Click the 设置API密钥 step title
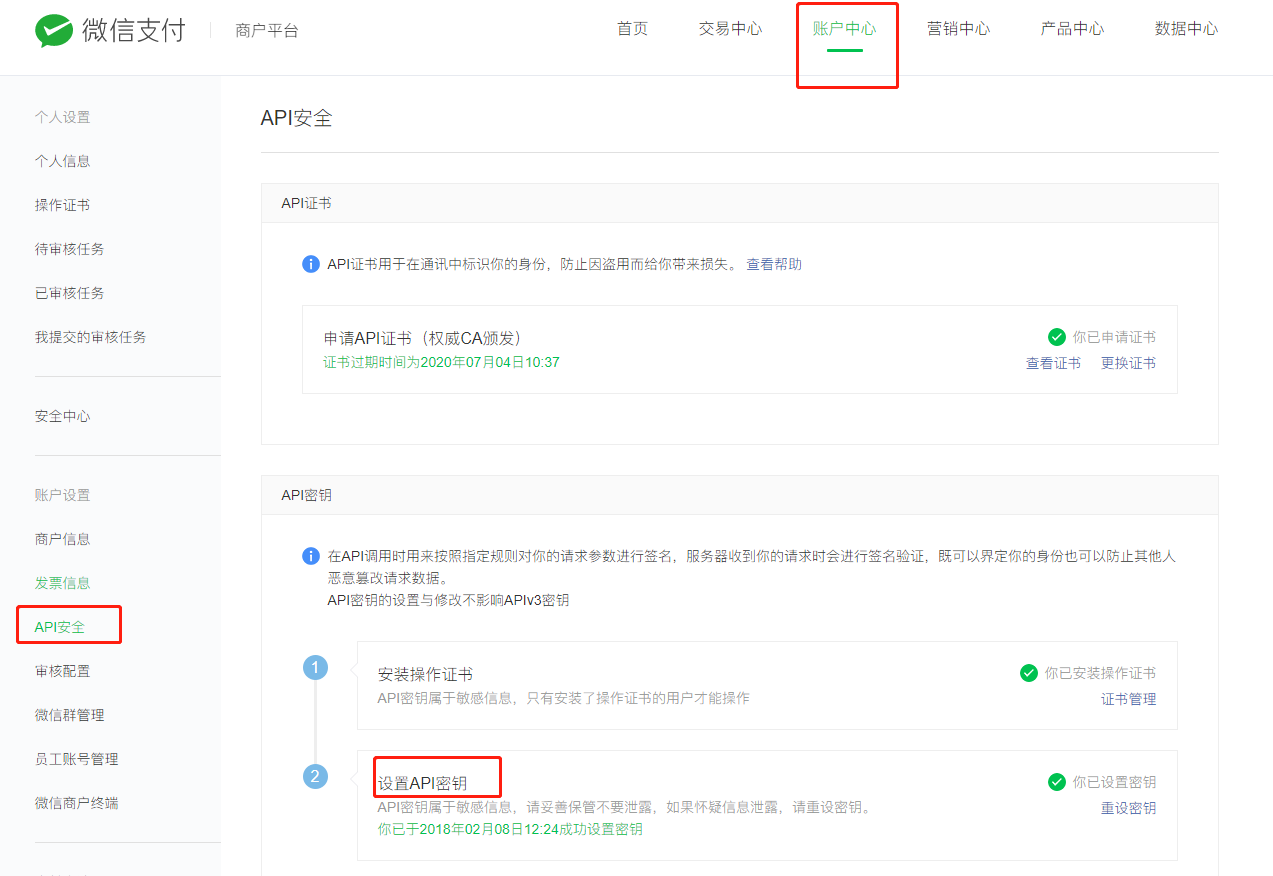Viewport: 1273px width, 876px height. tap(422, 783)
